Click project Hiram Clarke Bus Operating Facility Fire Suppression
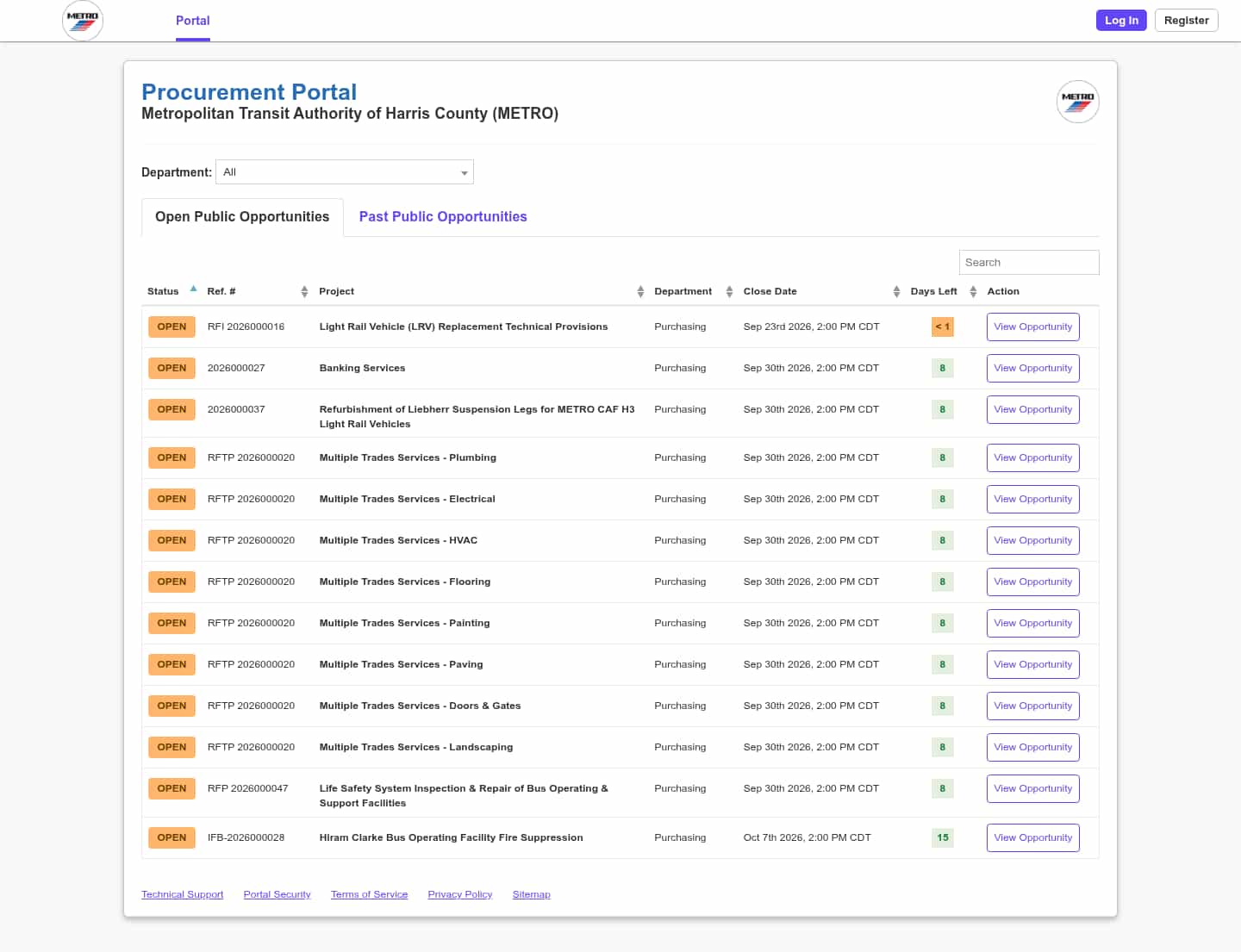Image resolution: width=1241 pixels, height=952 pixels. pos(451,838)
